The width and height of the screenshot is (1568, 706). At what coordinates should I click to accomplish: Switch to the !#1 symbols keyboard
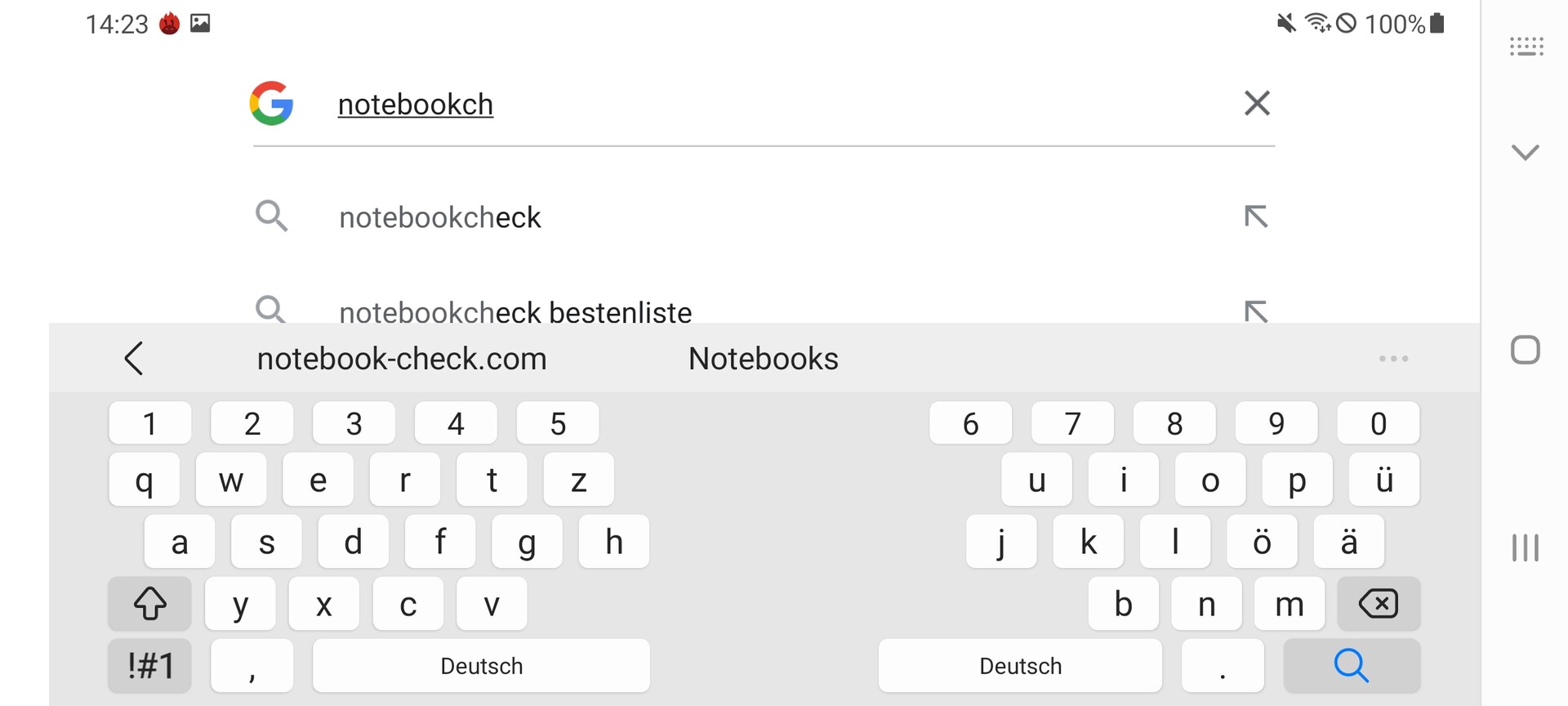pyautogui.click(x=150, y=665)
